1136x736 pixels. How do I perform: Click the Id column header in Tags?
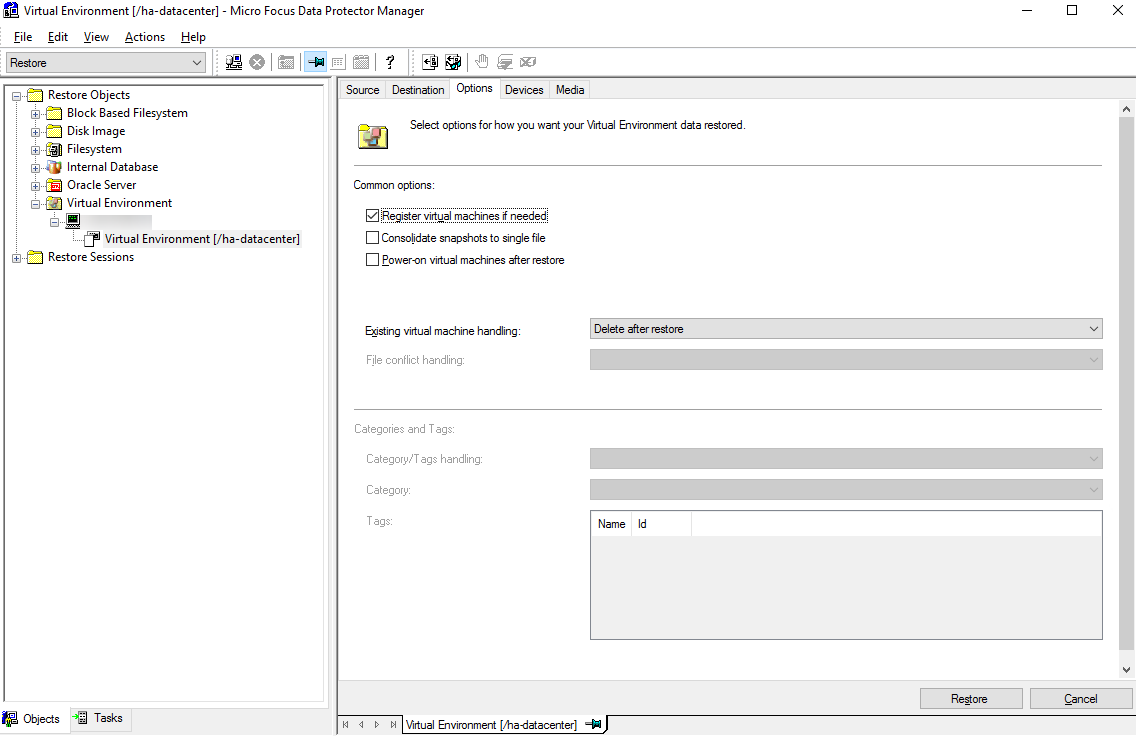662,524
